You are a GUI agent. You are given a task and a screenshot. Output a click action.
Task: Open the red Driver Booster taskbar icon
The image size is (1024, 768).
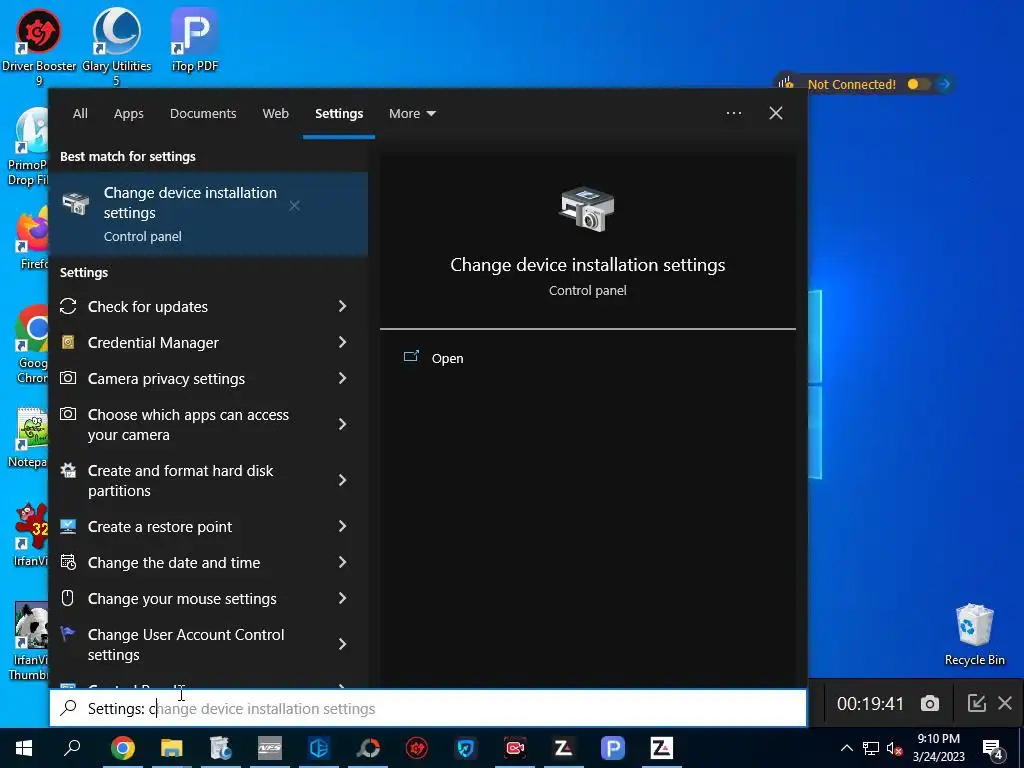[417, 748]
